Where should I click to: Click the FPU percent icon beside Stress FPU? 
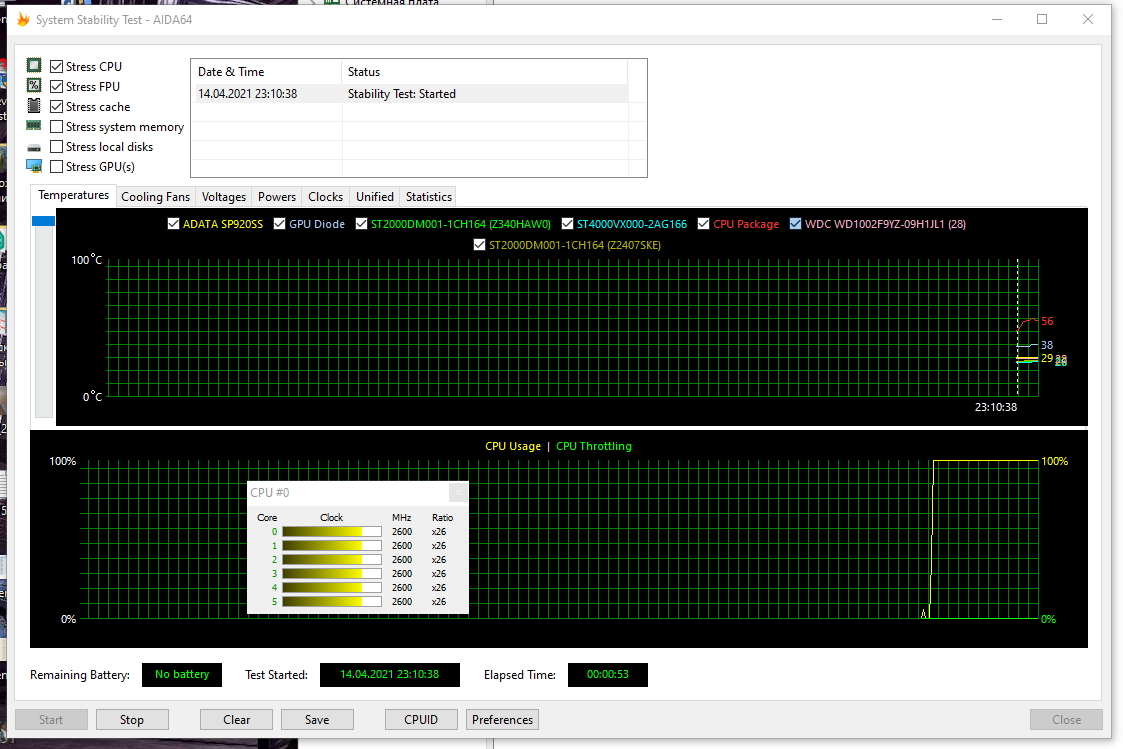[x=34, y=85]
